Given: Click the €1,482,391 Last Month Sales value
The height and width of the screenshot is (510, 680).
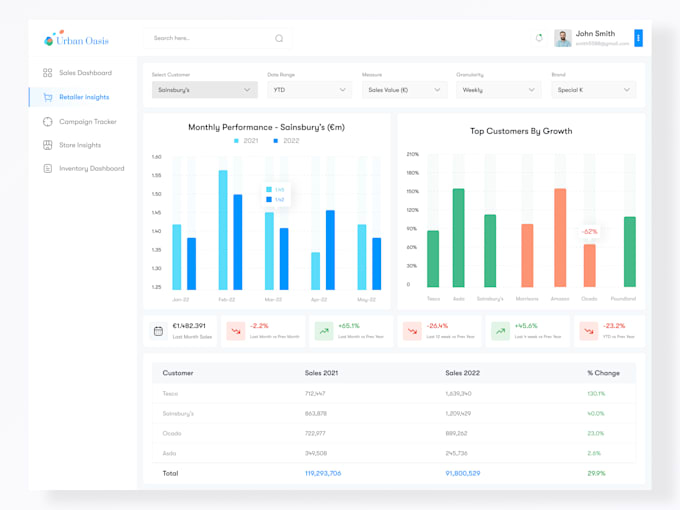Looking at the screenshot, I should (x=189, y=326).
